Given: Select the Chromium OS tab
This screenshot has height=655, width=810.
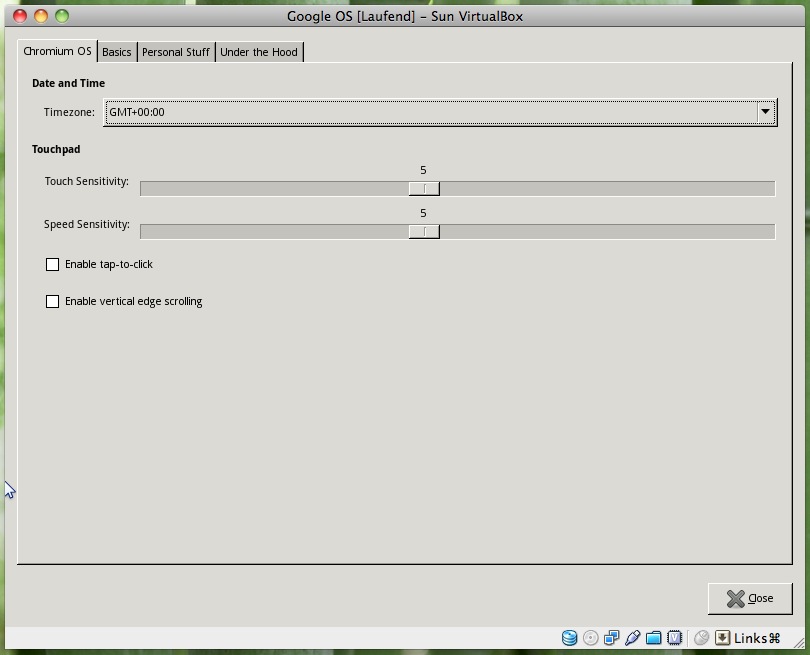Looking at the screenshot, I should pyautogui.click(x=57, y=51).
